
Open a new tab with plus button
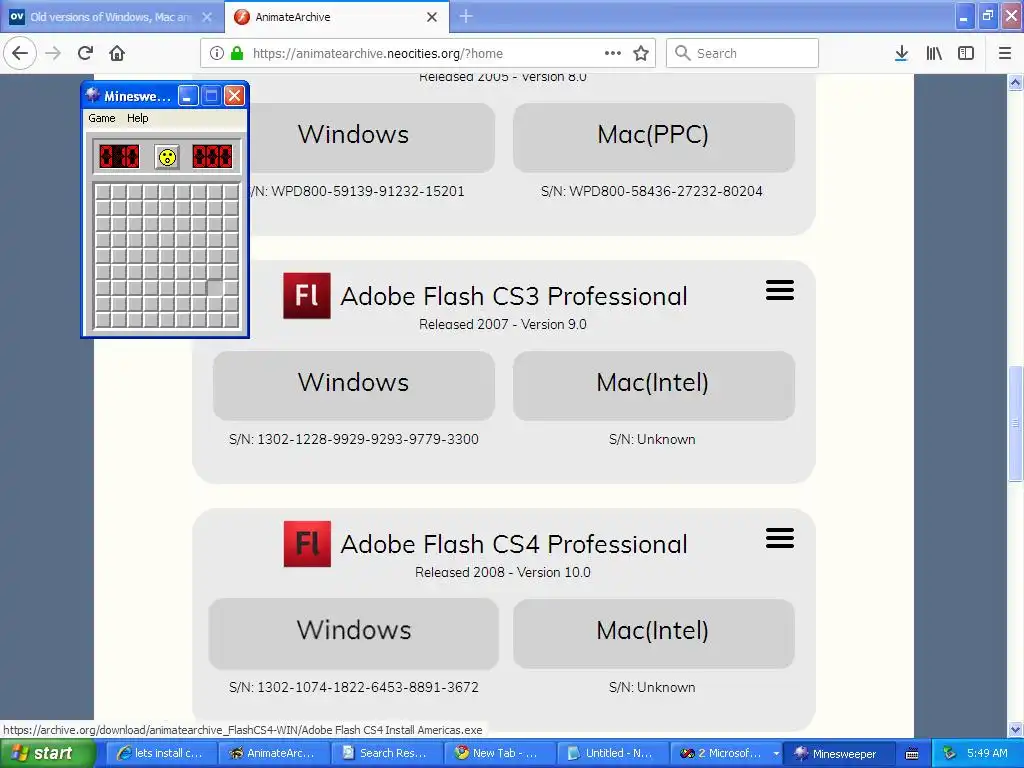(466, 16)
